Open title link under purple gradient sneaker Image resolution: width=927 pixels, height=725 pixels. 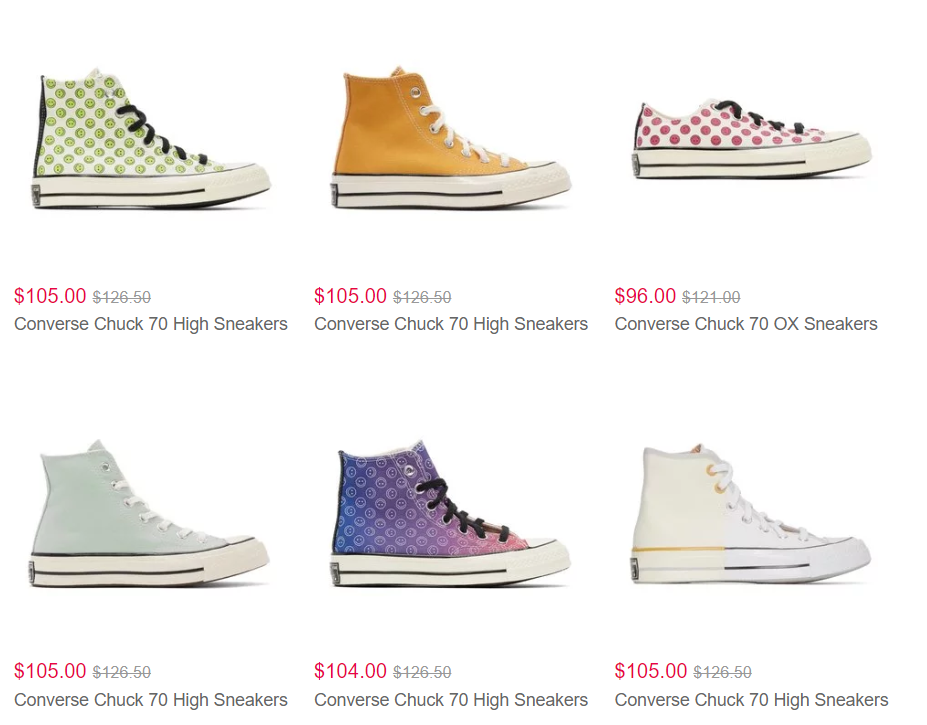click(451, 700)
